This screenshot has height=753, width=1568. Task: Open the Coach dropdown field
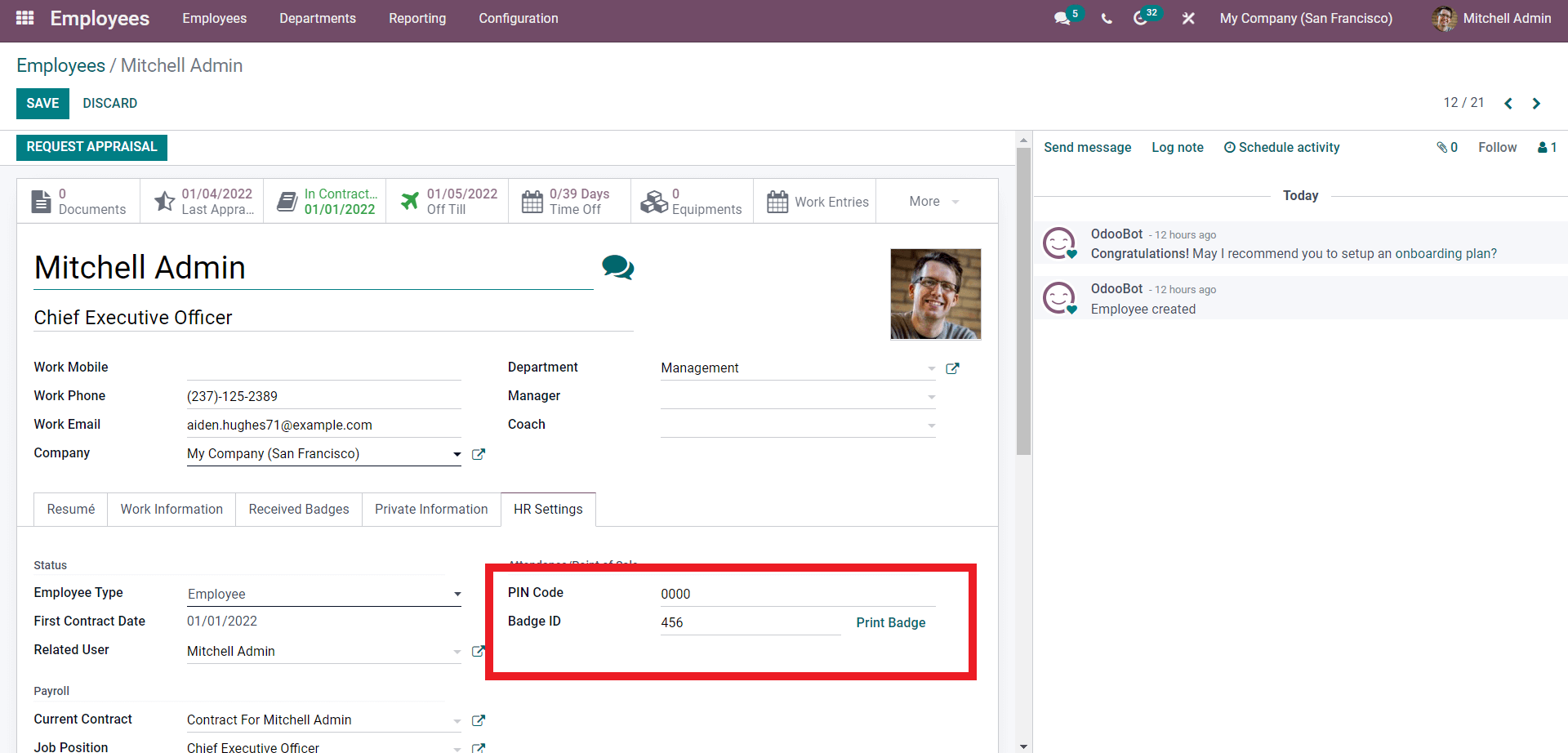pos(798,426)
